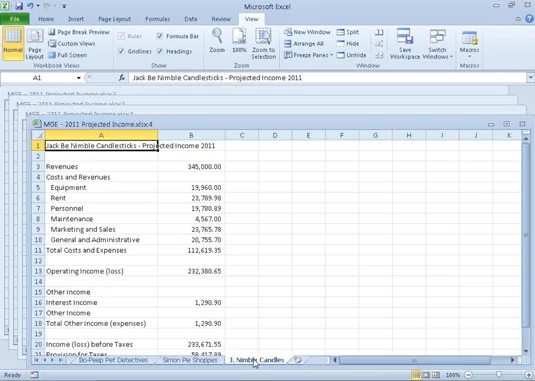Screen dimensions: 535x381
Task: Select Normal workbook view
Action: pos(13,43)
